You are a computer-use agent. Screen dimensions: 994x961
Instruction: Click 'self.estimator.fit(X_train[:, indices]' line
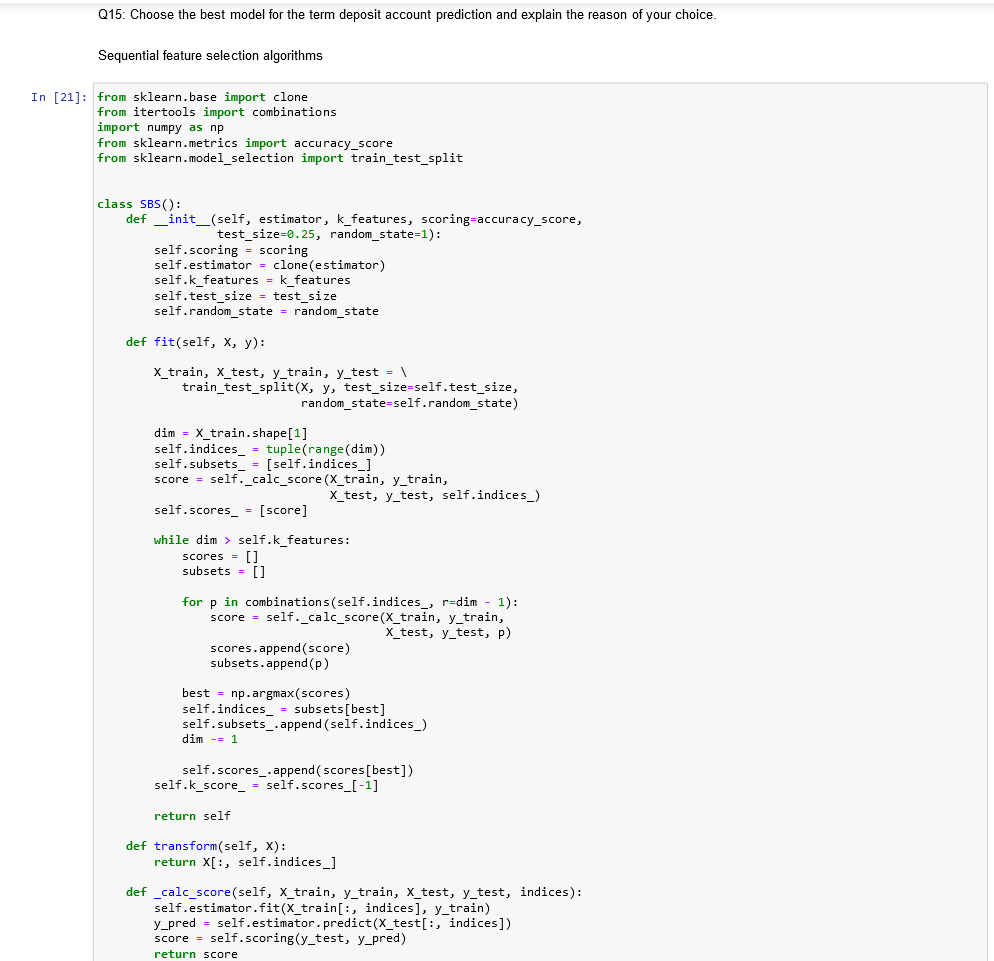pyautogui.click(x=322, y=908)
